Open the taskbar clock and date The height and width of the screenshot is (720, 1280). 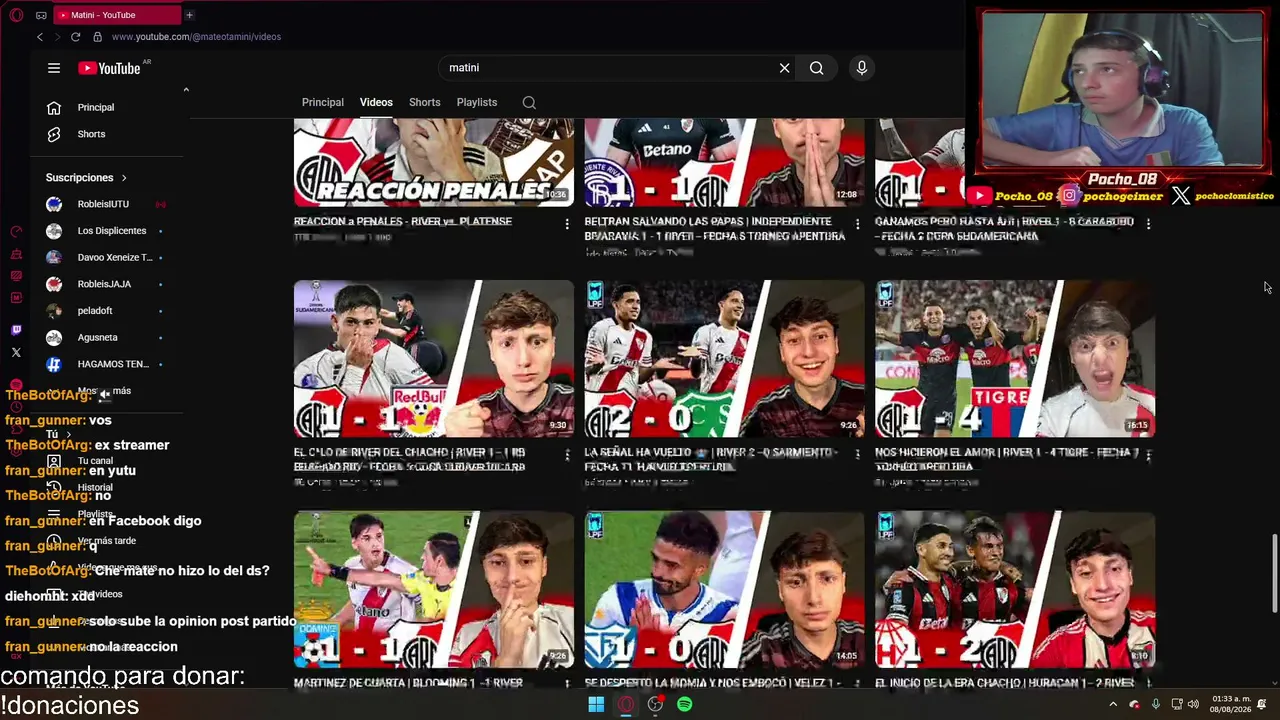pos(1231,705)
